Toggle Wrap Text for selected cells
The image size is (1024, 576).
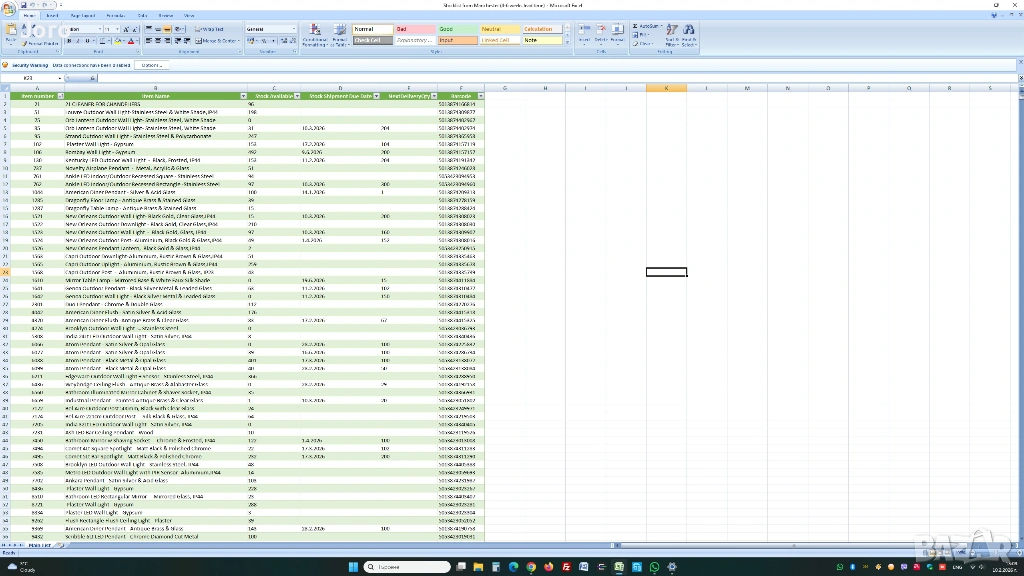coord(212,29)
